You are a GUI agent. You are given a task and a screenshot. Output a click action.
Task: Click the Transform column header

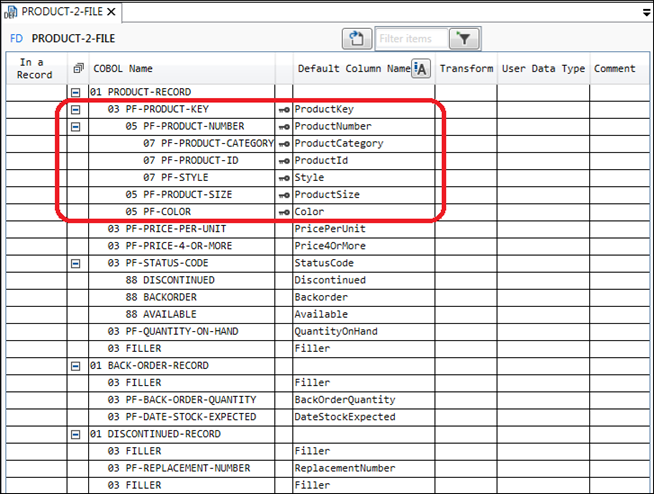pos(466,68)
